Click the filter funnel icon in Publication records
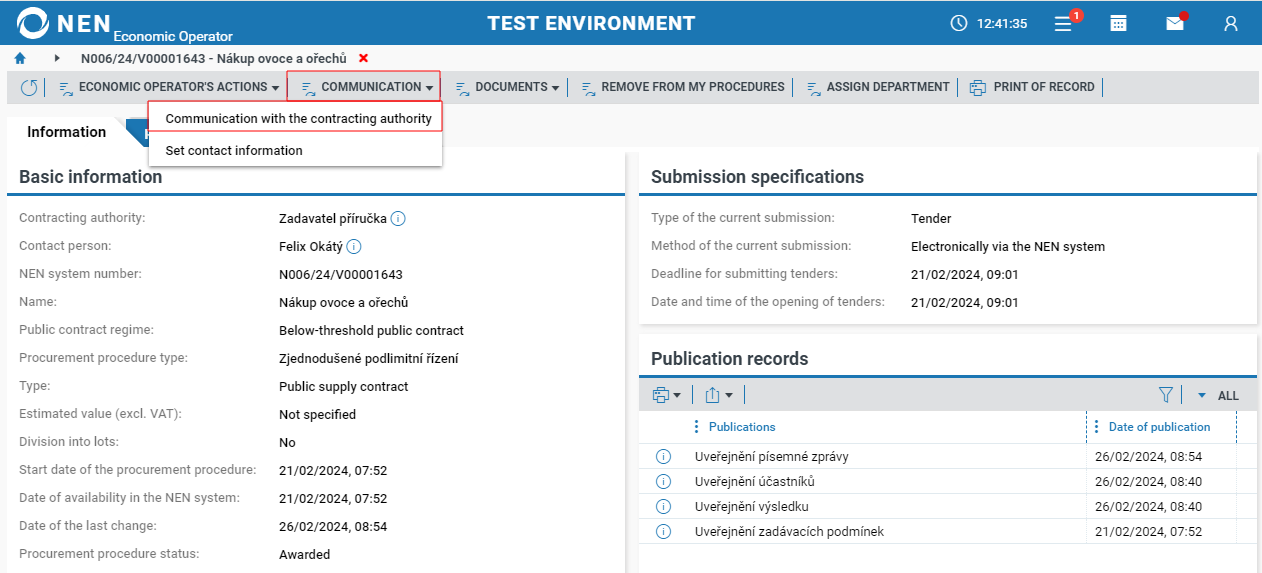Screen dimensions: 1262x573 [x=1165, y=395]
